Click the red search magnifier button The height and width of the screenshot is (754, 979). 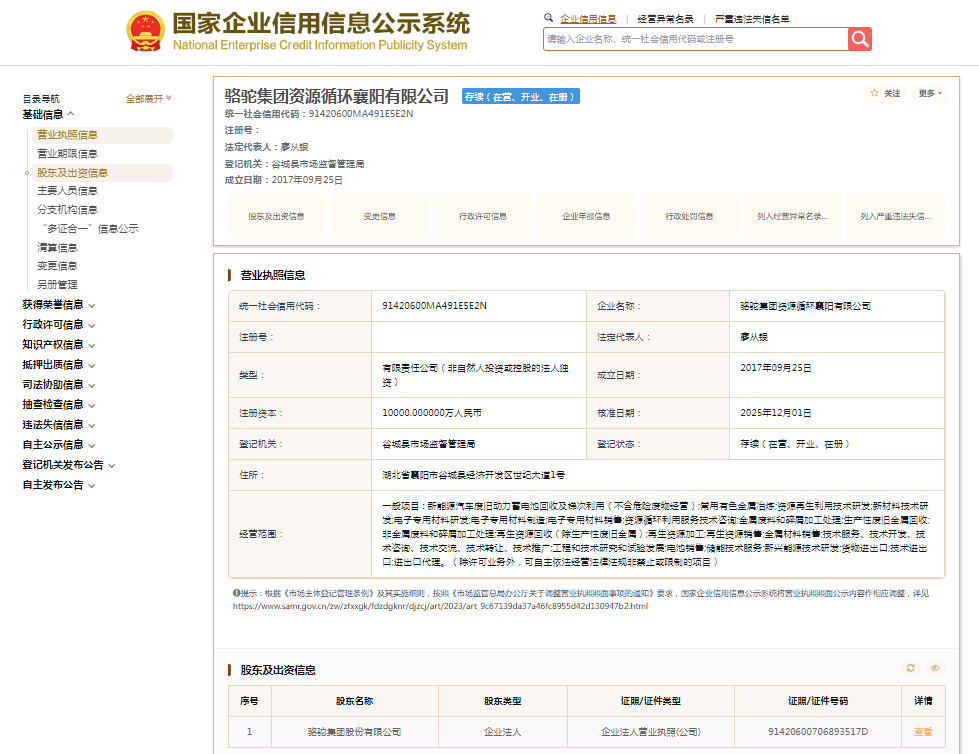click(x=860, y=39)
